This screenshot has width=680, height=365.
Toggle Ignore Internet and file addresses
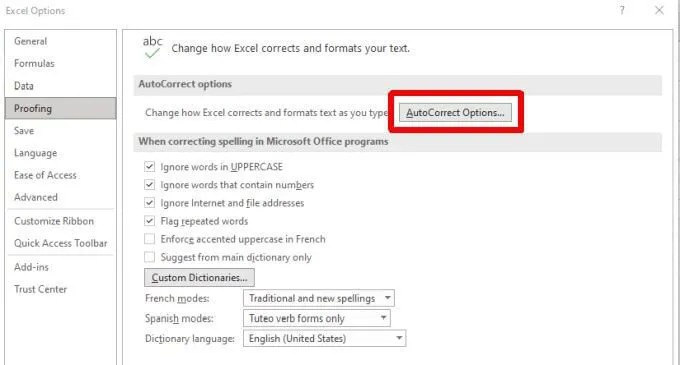pos(150,203)
